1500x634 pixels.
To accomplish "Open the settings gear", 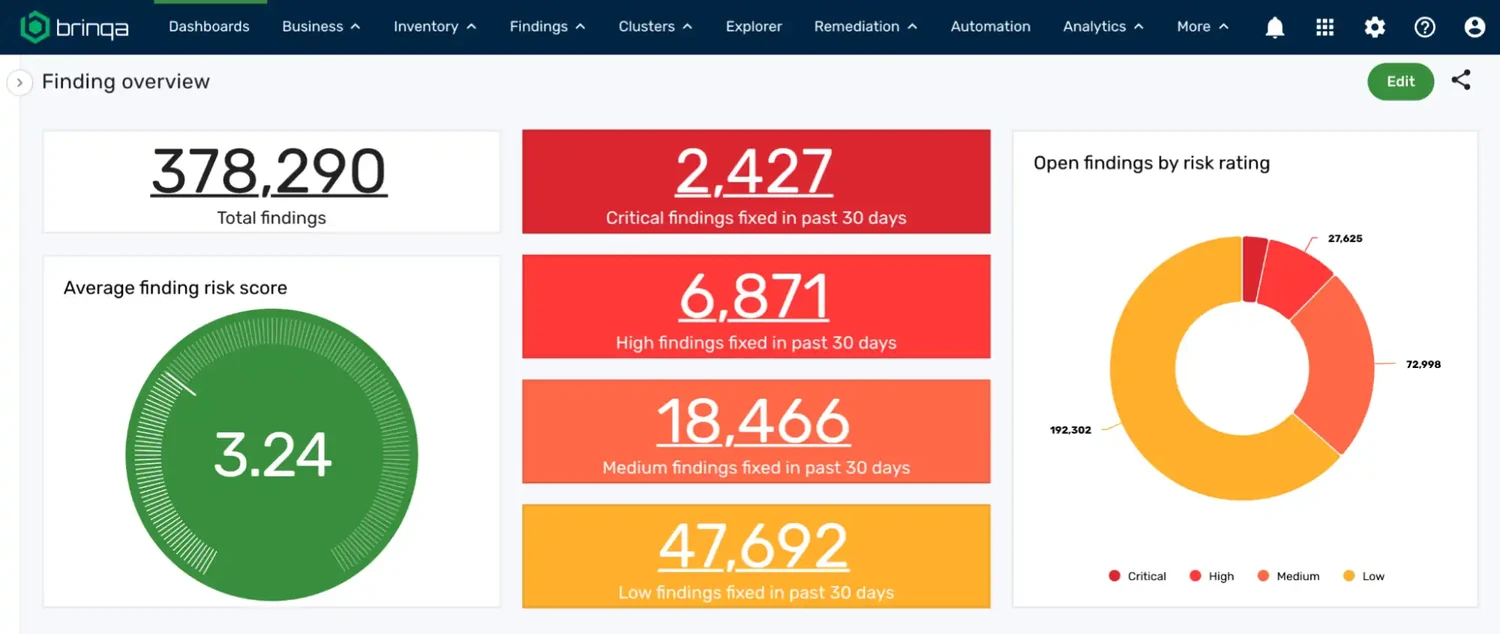I will pos(1375,27).
